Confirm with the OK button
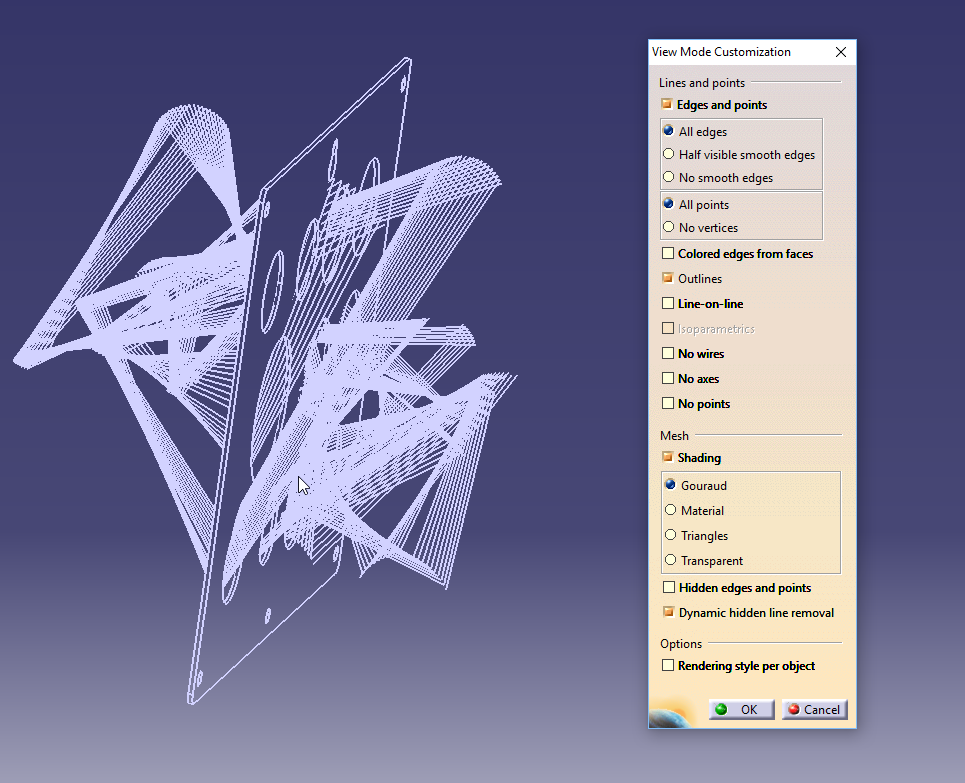965x783 pixels. (x=742, y=709)
